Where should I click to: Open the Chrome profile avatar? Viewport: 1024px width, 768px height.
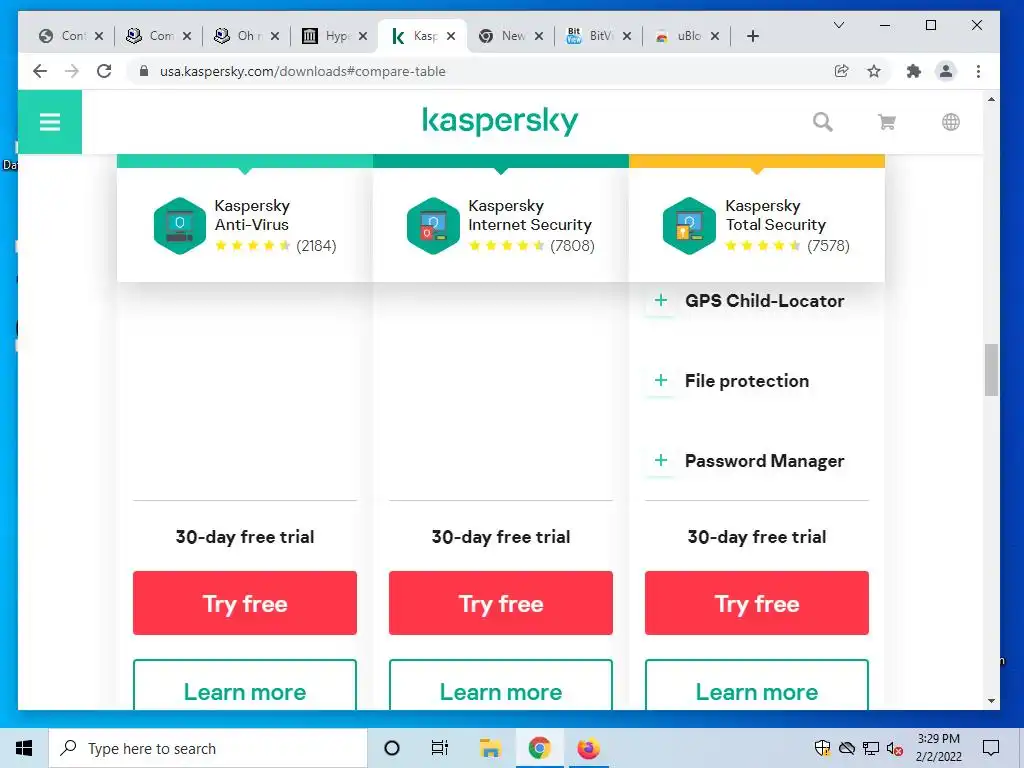[x=946, y=71]
